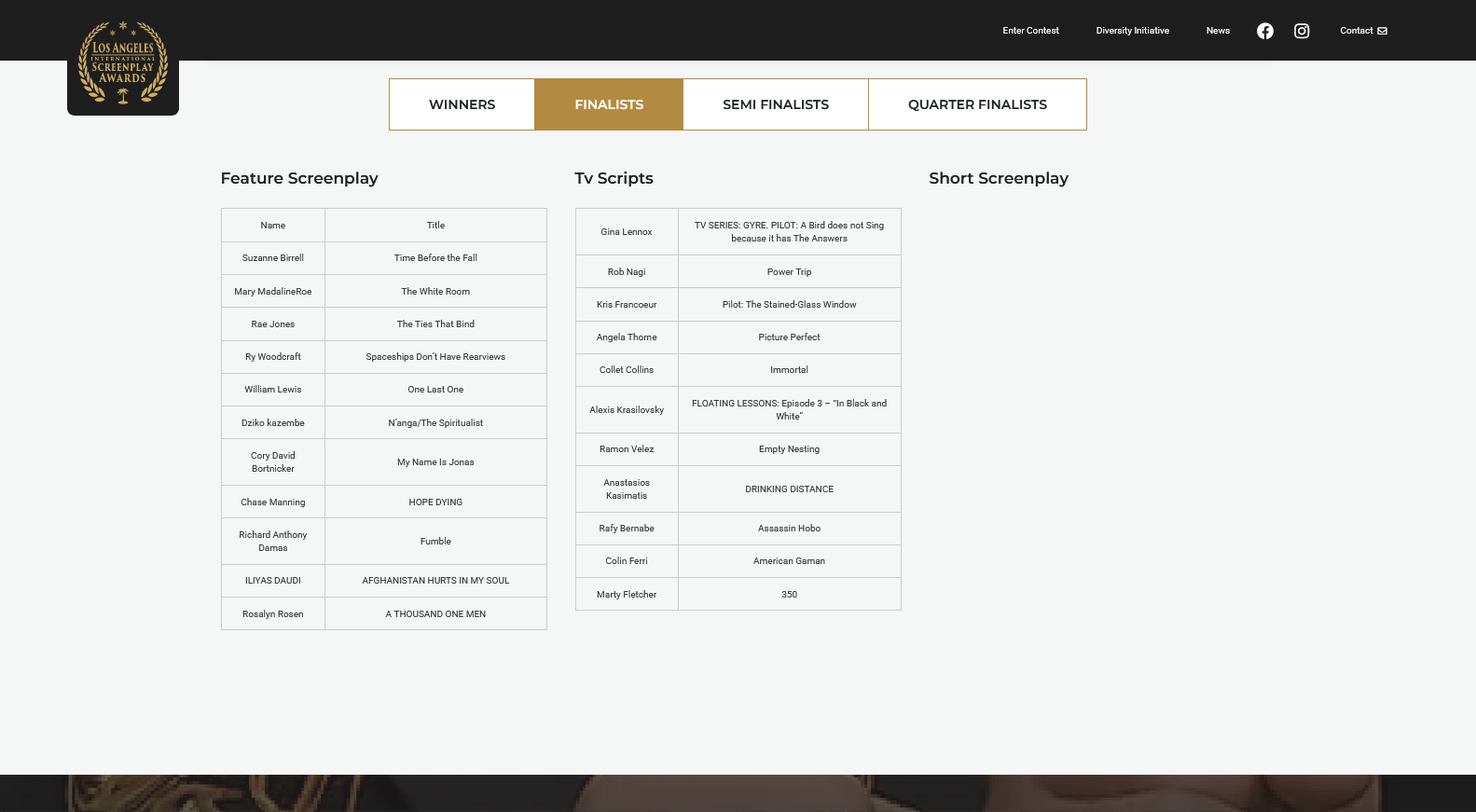Image resolution: width=1476 pixels, height=812 pixels.
Task: Click the 'Assassin Hobo' table entry
Action: pyautogui.click(x=789, y=529)
